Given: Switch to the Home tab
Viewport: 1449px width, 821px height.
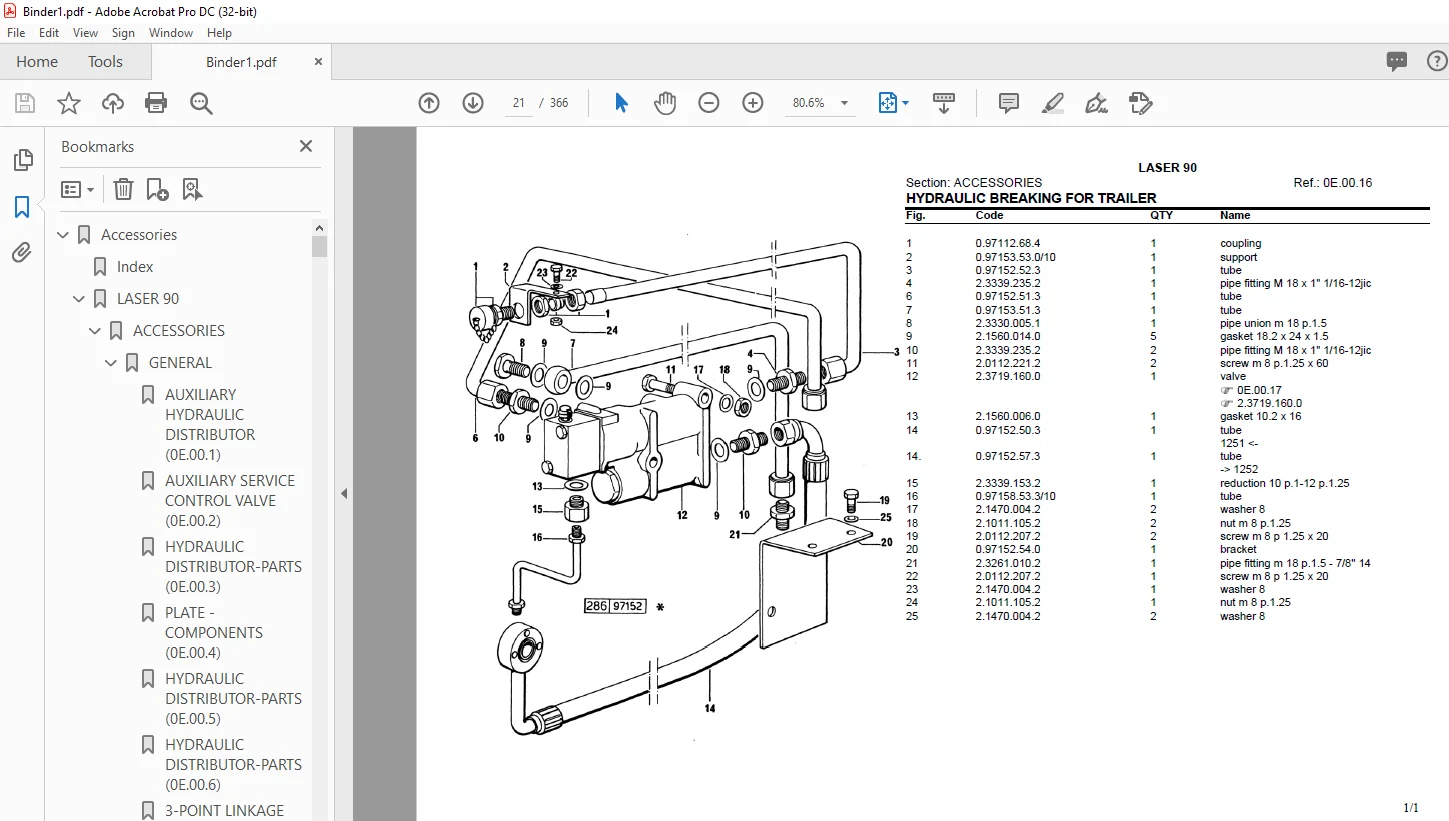Looking at the screenshot, I should click(x=37, y=62).
